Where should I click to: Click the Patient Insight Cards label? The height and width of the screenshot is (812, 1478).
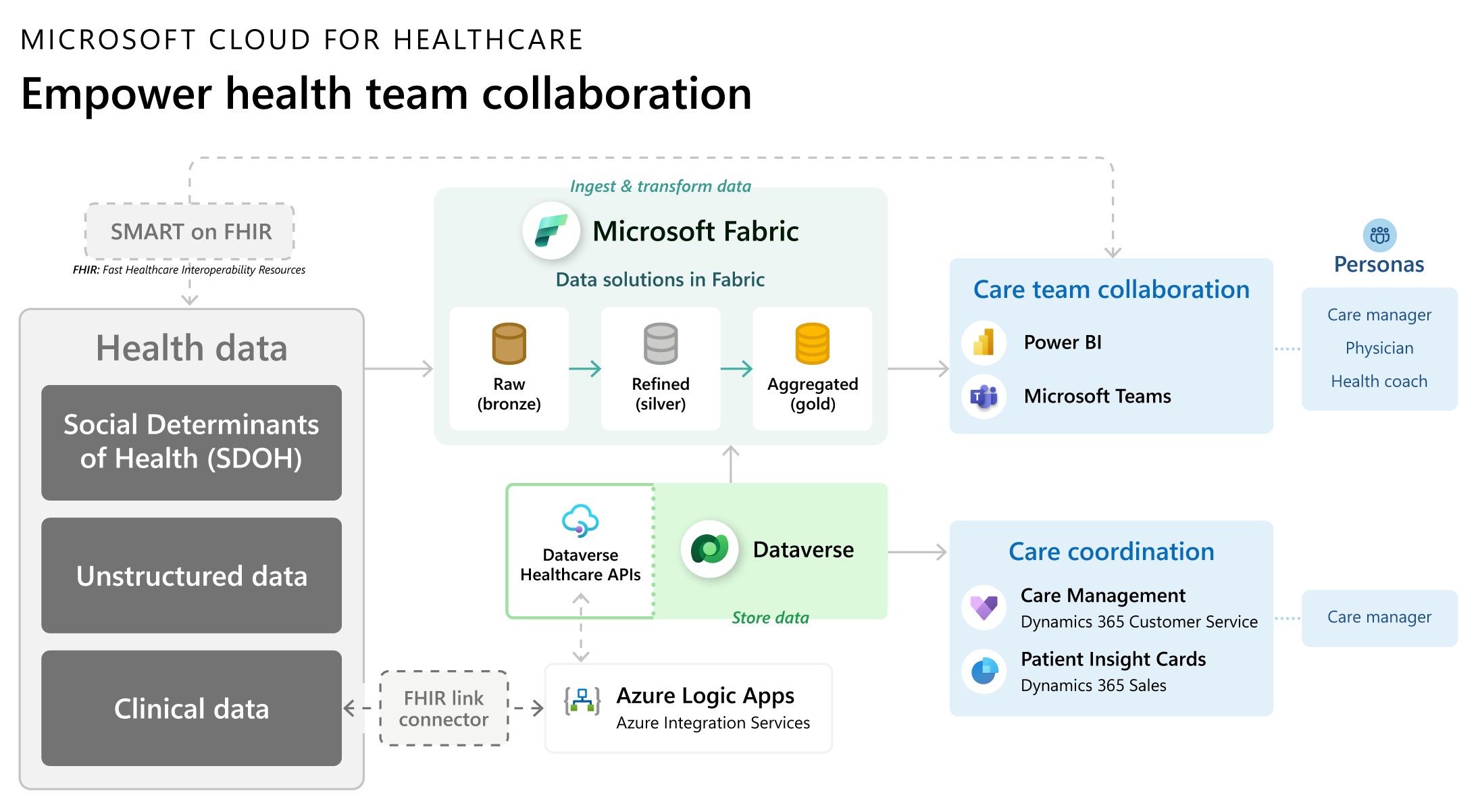tap(1113, 659)
